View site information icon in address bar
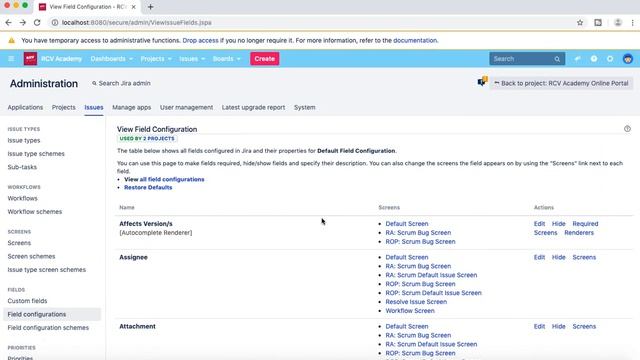Screen dimensions: 640x360 pyautogui.click(x=55, y=23)
